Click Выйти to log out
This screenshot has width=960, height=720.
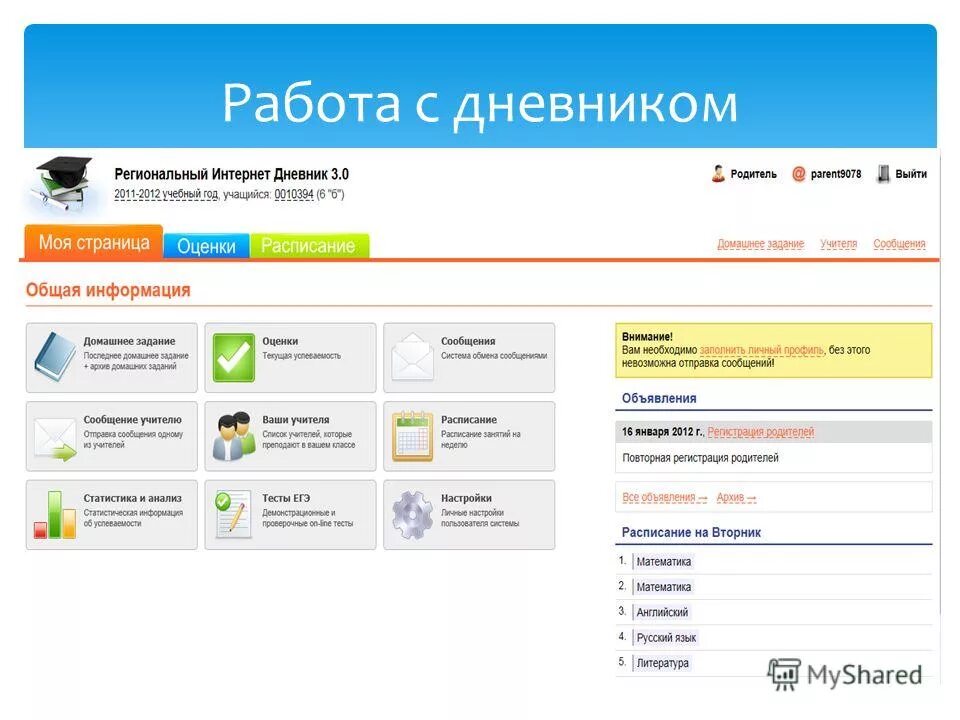[911, 174]
